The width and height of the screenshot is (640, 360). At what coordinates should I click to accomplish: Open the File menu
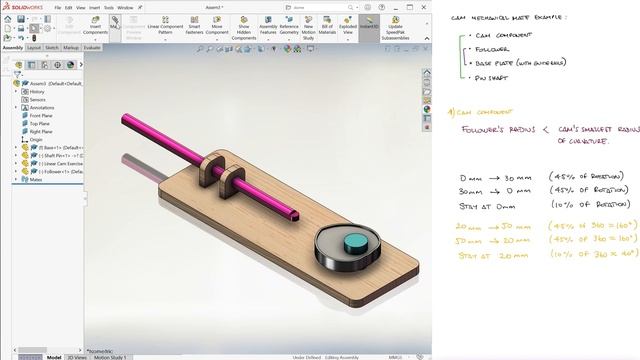click(58, 7)
